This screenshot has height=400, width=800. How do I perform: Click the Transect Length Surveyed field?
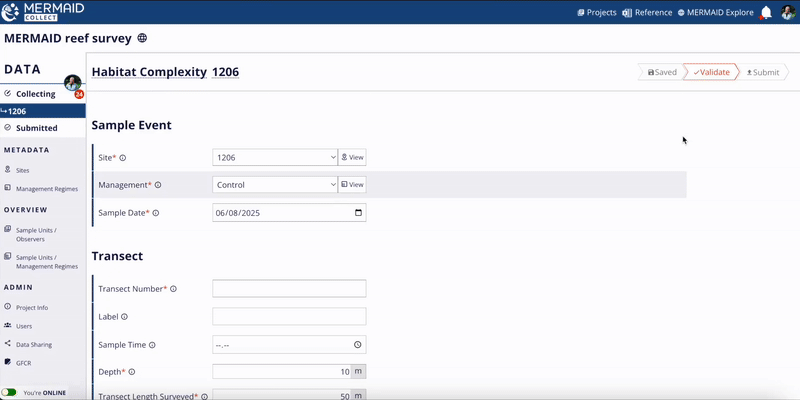pos(282,395)
